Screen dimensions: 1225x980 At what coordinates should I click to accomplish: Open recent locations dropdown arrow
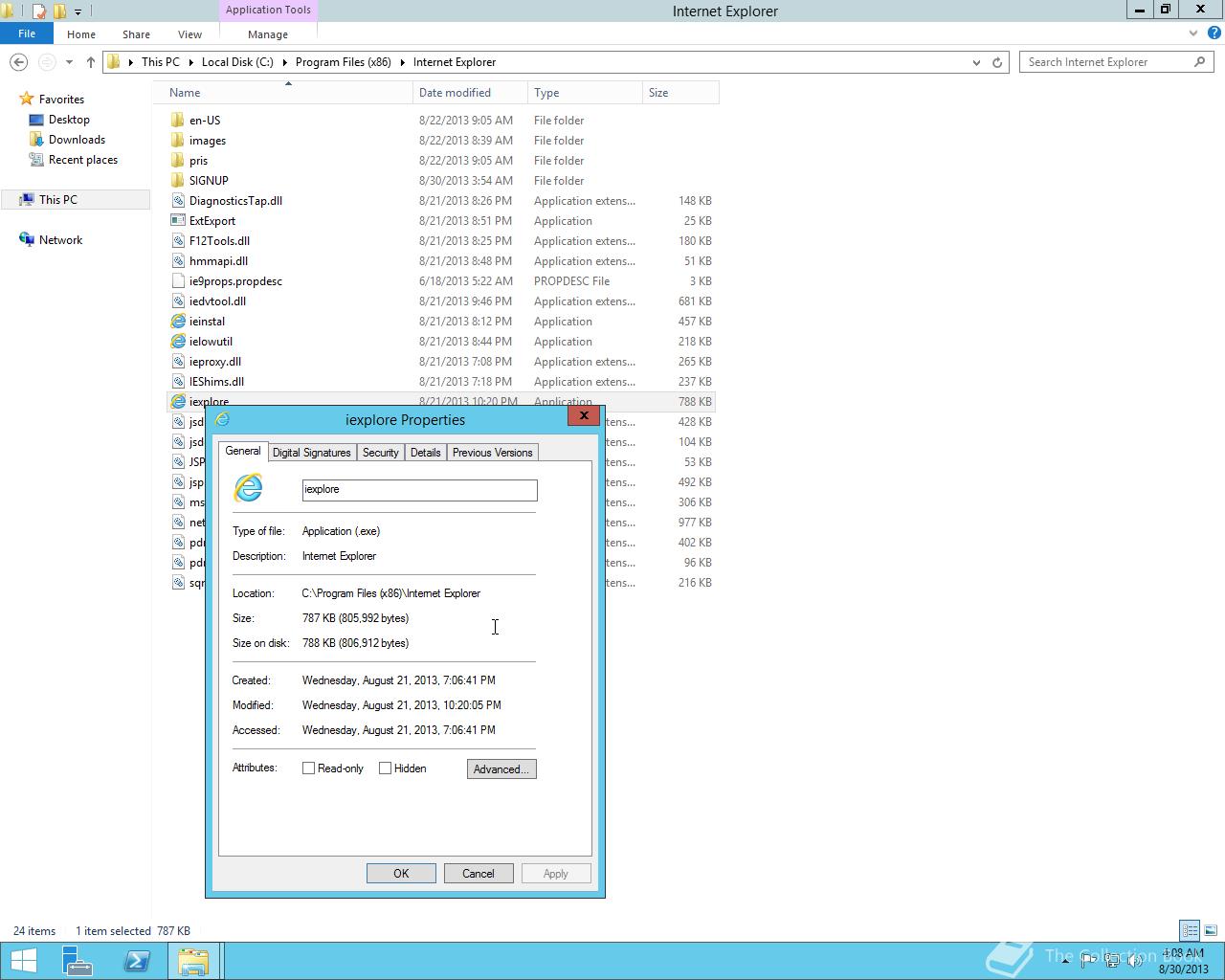point(69,62)
